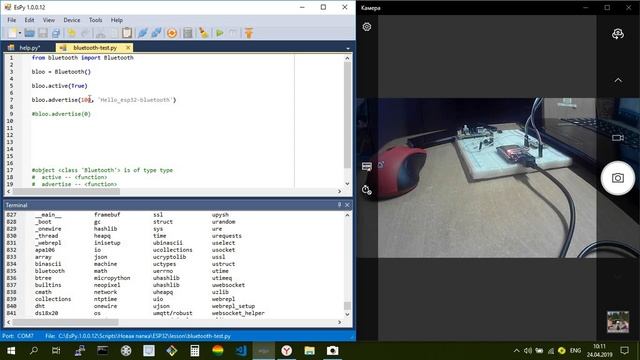Image resolution: width=640 pixels, height=360 pixels.
Task: Click the 'Port: COM7' status bar entry
Action: pos(18,336)
